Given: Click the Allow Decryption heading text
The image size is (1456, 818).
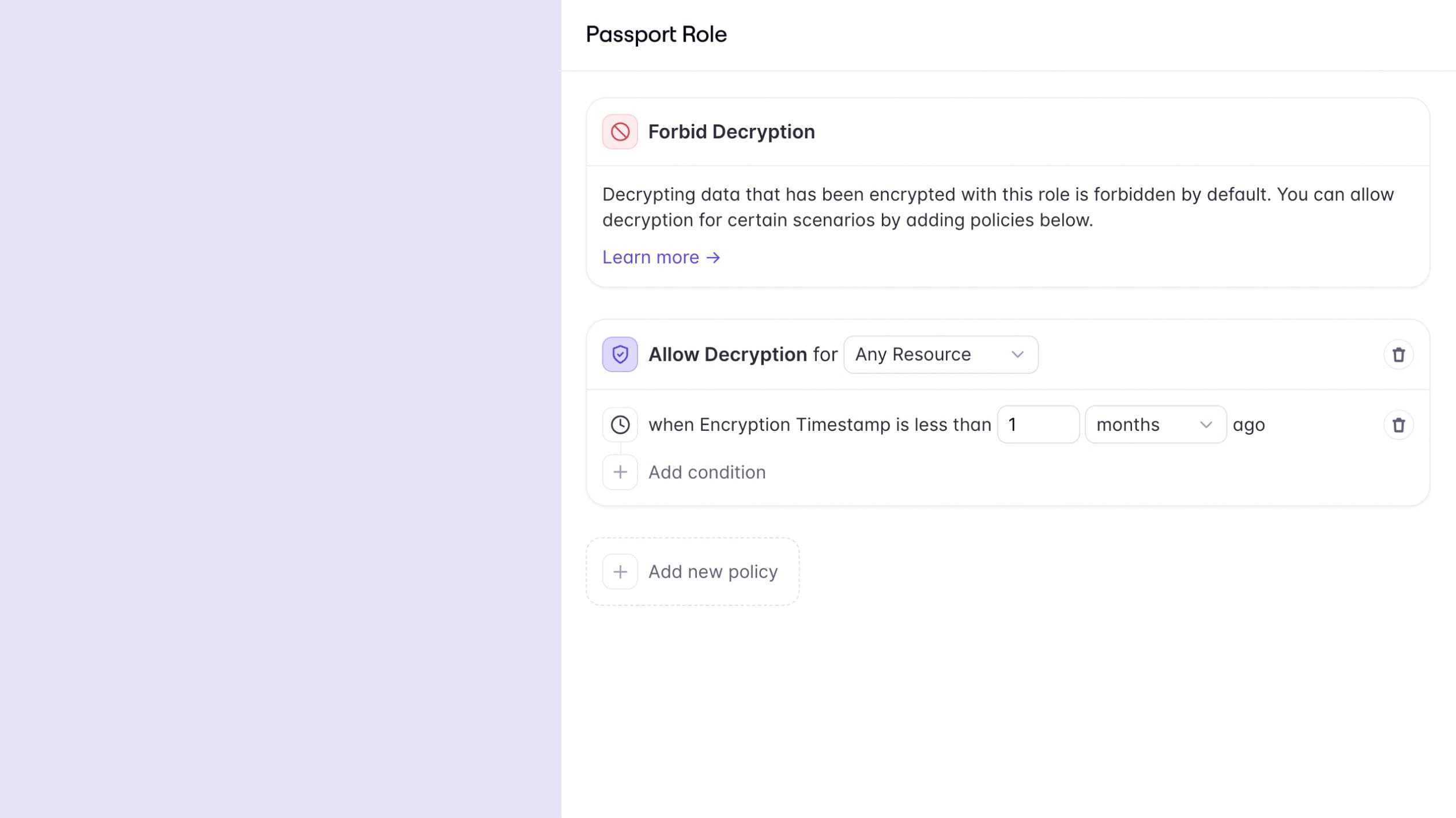Looking at the screenshot, I should click(x=727, y=355).
